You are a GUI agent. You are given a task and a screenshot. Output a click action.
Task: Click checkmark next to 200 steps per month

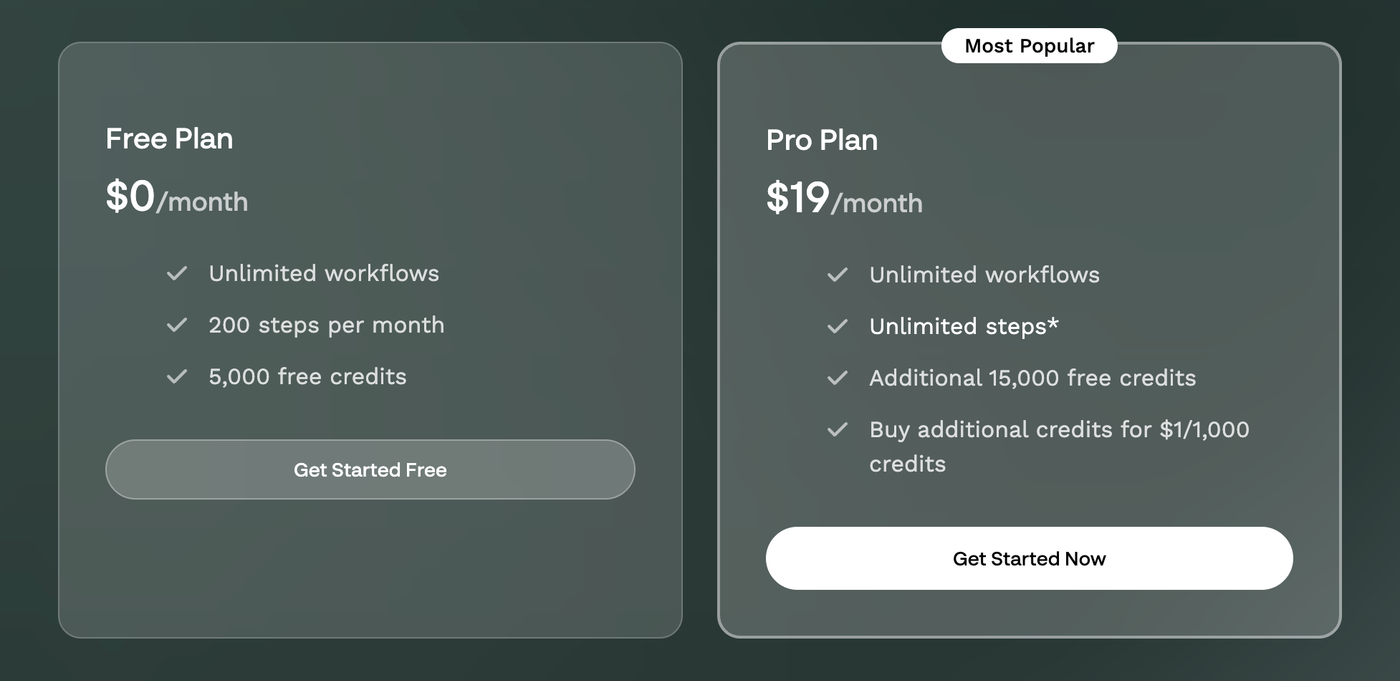pos(177,325)
